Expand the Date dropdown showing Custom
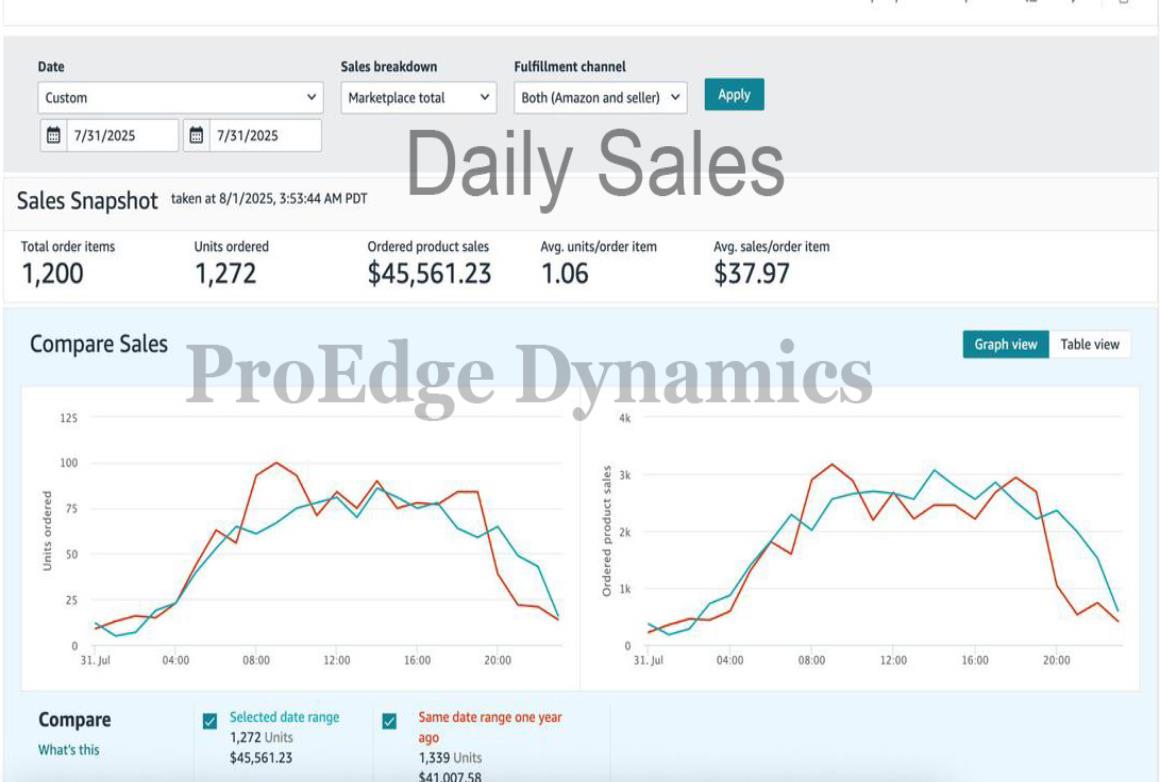1160x782 pixels. [x=181, y=98]
